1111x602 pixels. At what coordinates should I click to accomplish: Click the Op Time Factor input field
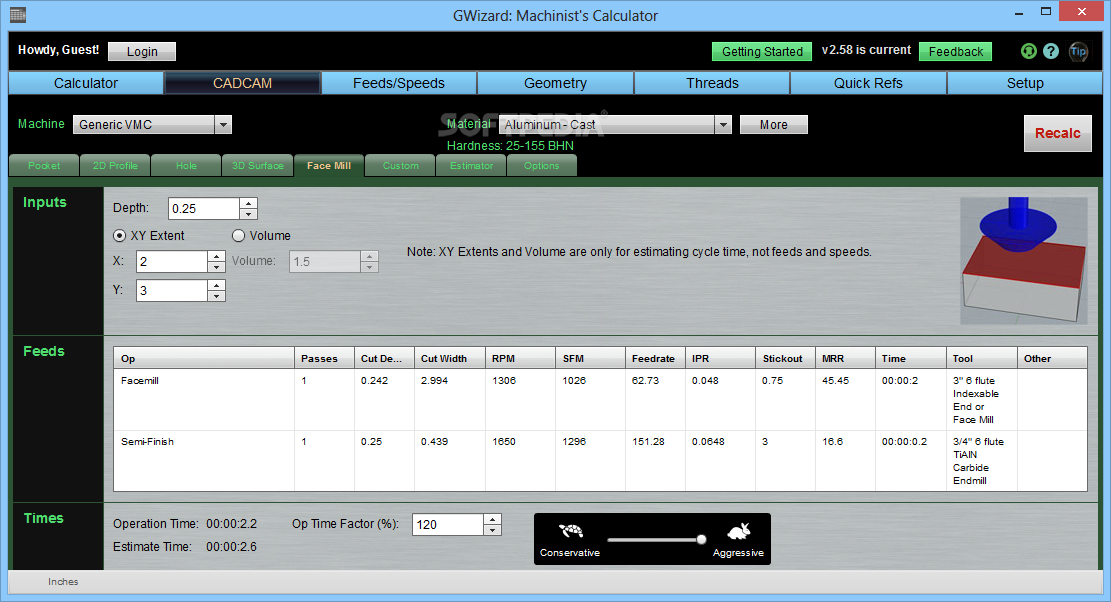point(448,525)
